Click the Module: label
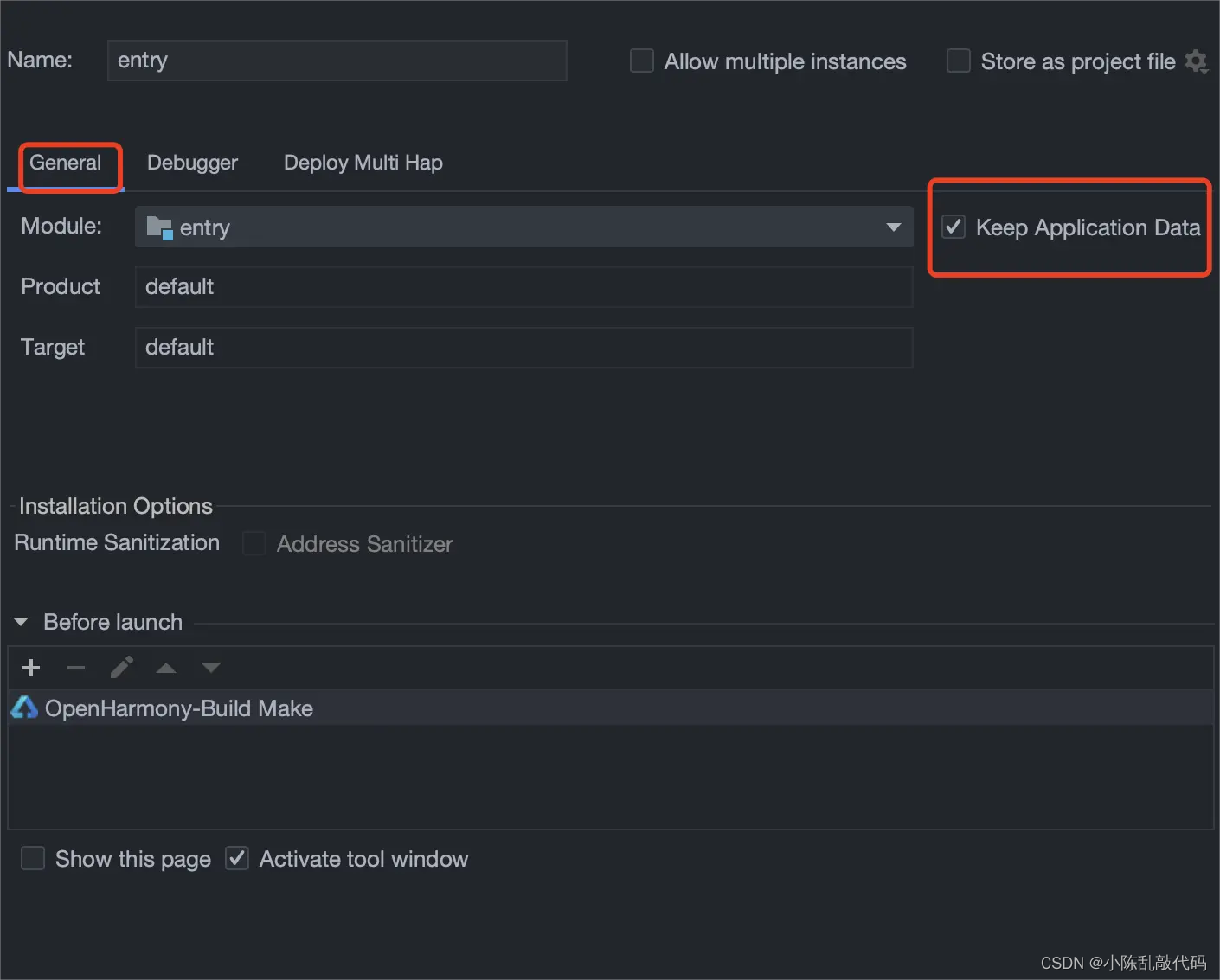This screenshot has height=980, width=1220. 61,226
